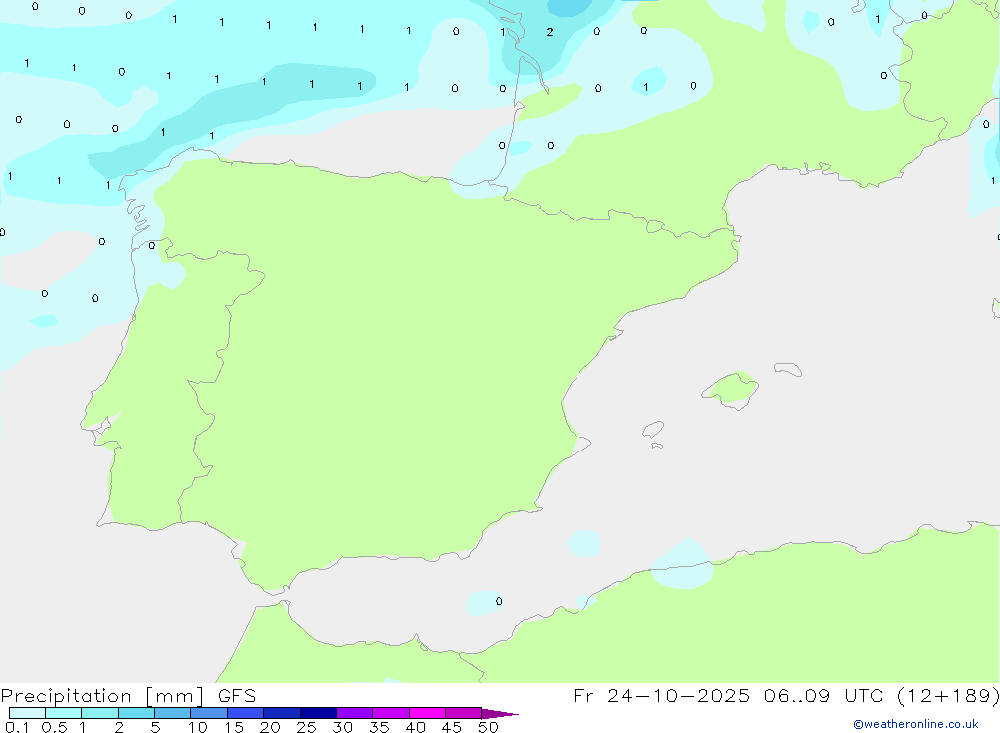Screen dimensions: 1000x733
Task: Pick the 5–10 mm legend color swatch
Action: [x=173, y=713]
